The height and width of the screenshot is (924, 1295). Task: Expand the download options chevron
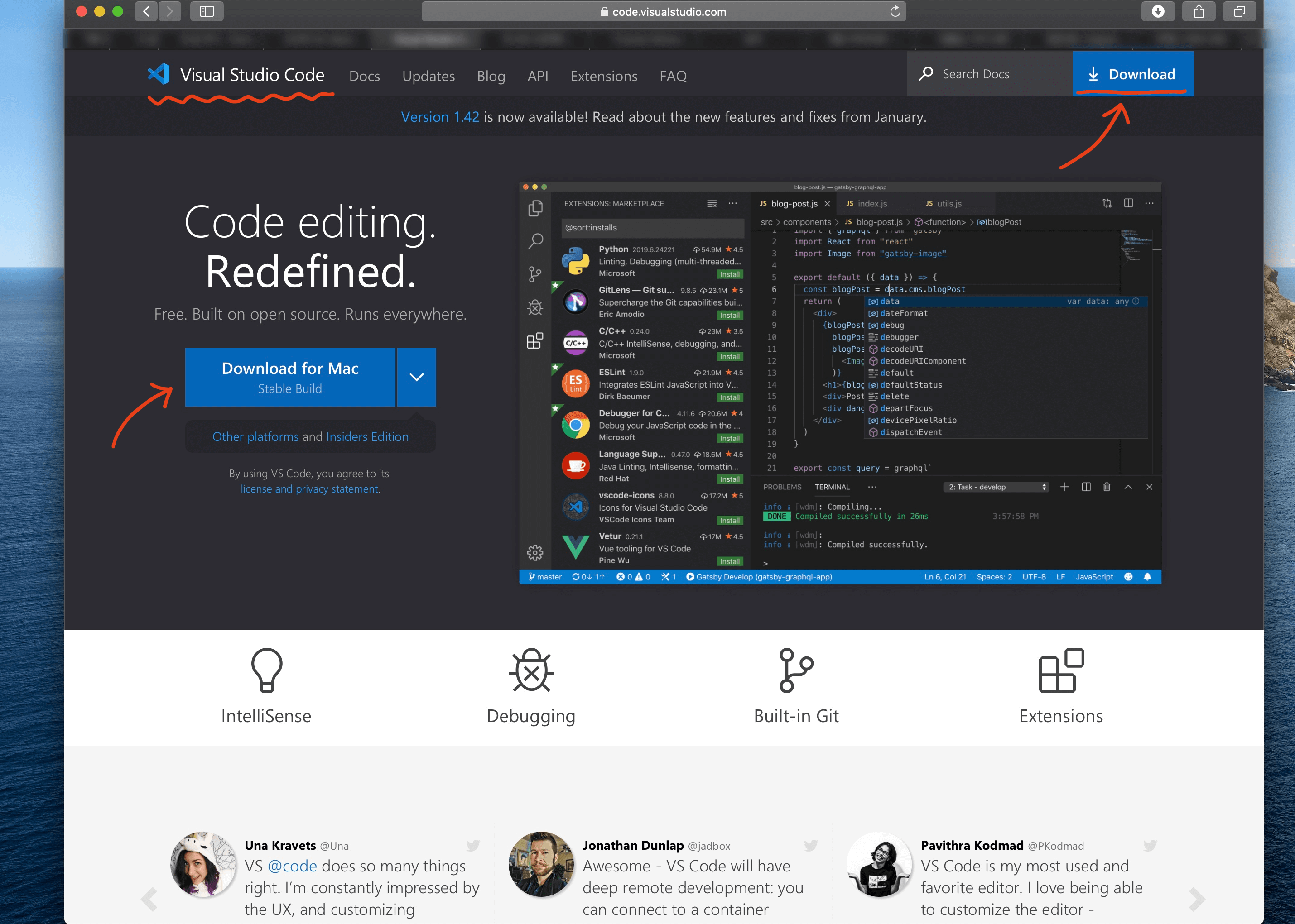(417, 377)
